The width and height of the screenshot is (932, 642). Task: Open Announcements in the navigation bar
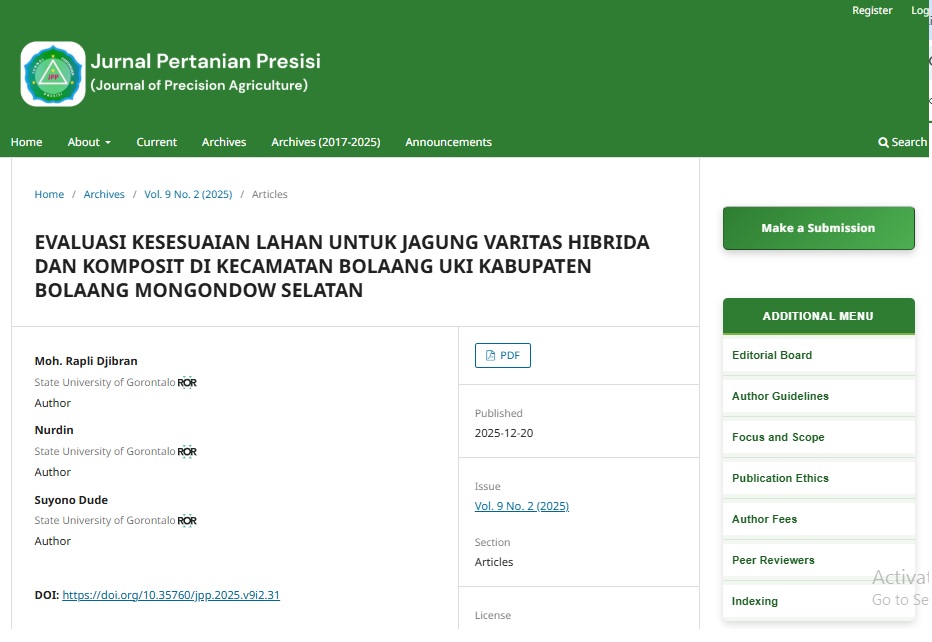point(448,142)
